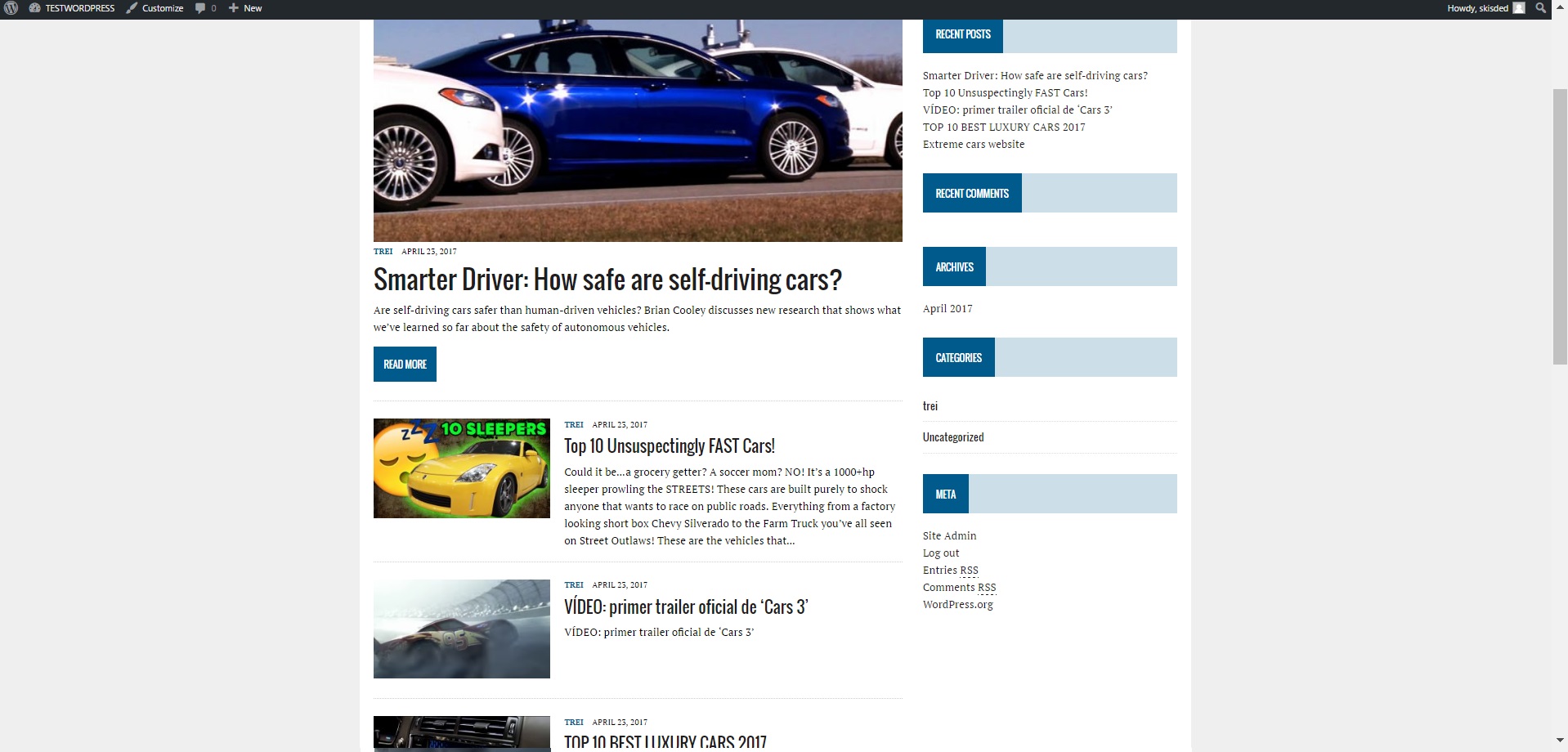Click the CATEGORIES widget heading
Screen dimensions: 1568x752
tap(959, 358)
